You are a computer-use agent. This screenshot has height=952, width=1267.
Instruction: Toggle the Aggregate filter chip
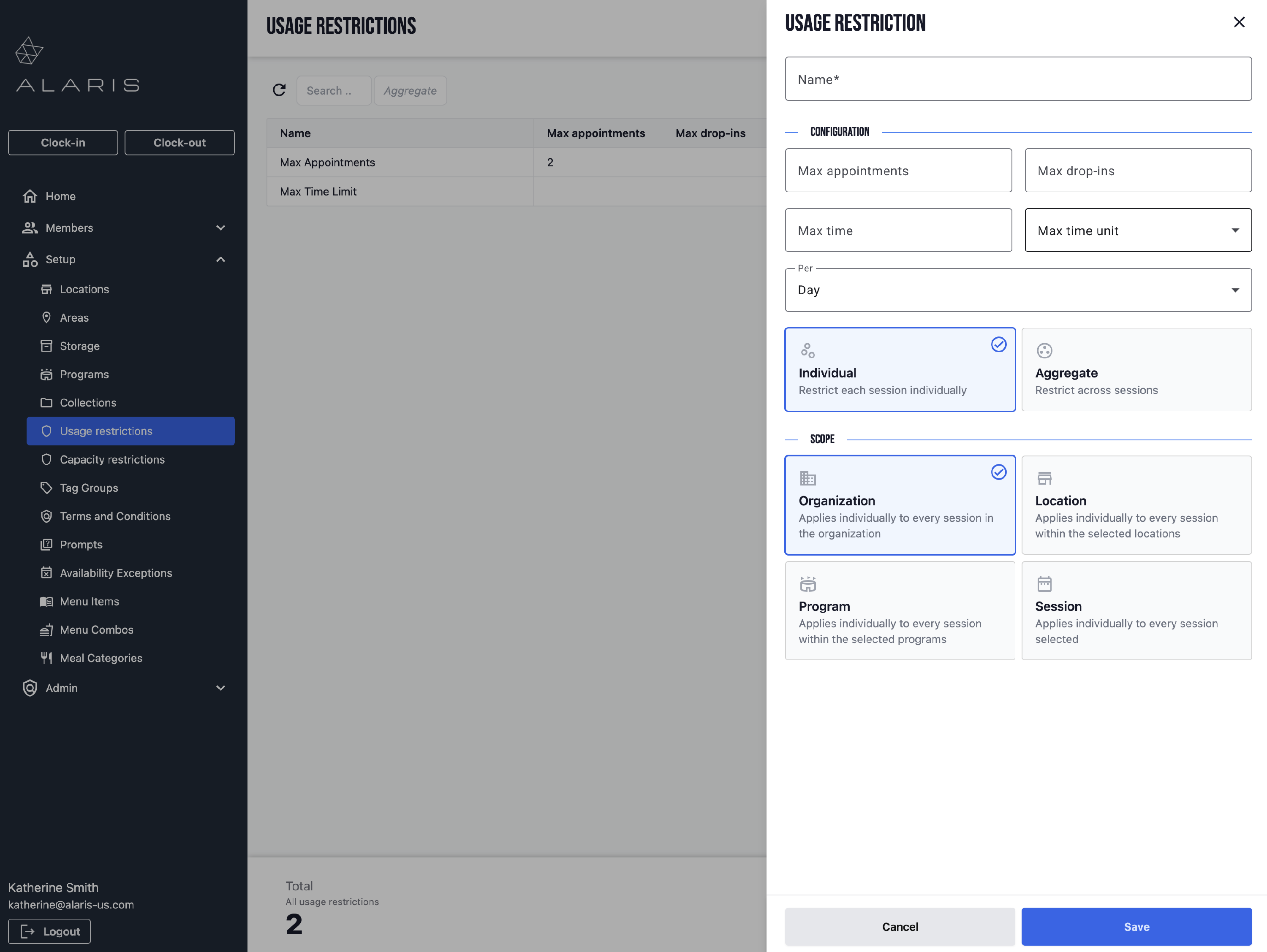coord(410,90)
